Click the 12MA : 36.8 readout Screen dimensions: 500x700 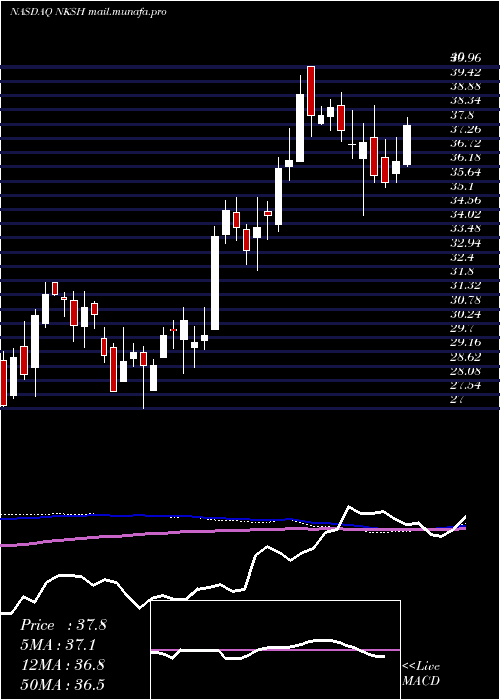62,665
